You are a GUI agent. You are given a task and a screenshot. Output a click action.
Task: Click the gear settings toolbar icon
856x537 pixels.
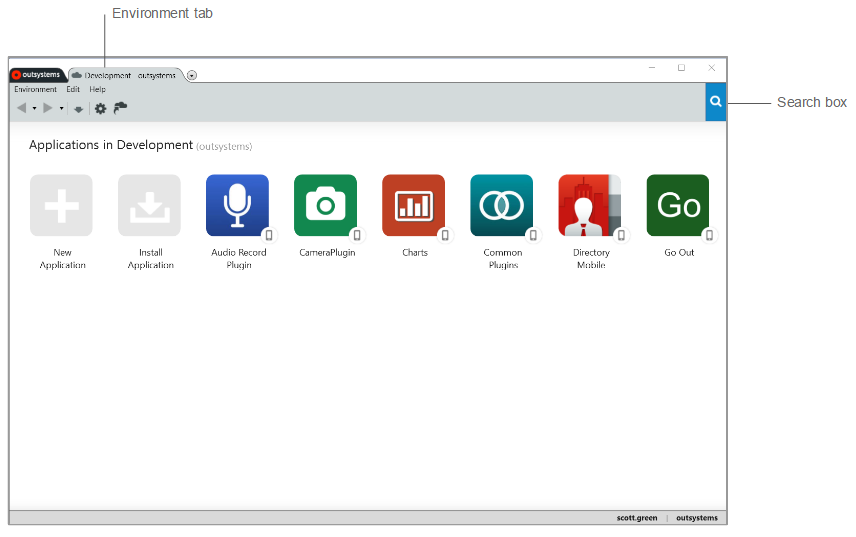[100, 108]
